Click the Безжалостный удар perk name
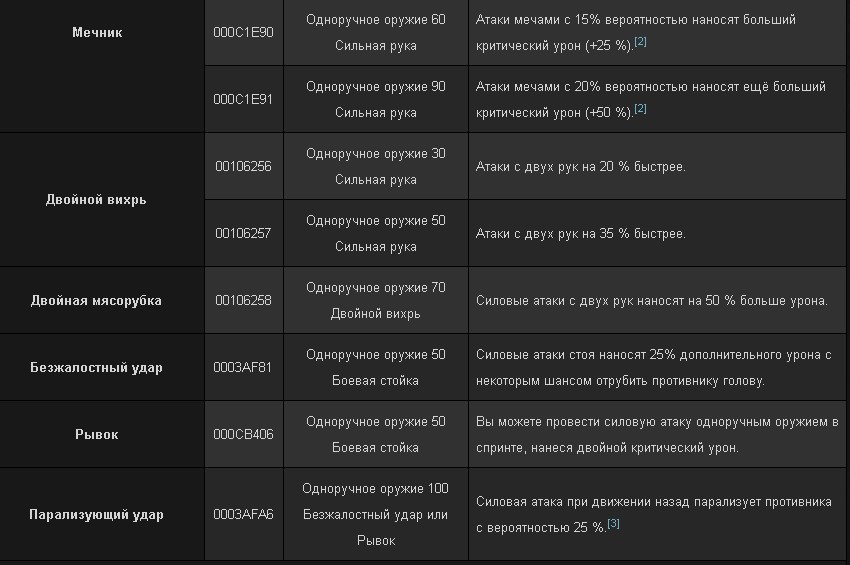This screenshot has height=565, width=850. point(96,368)
